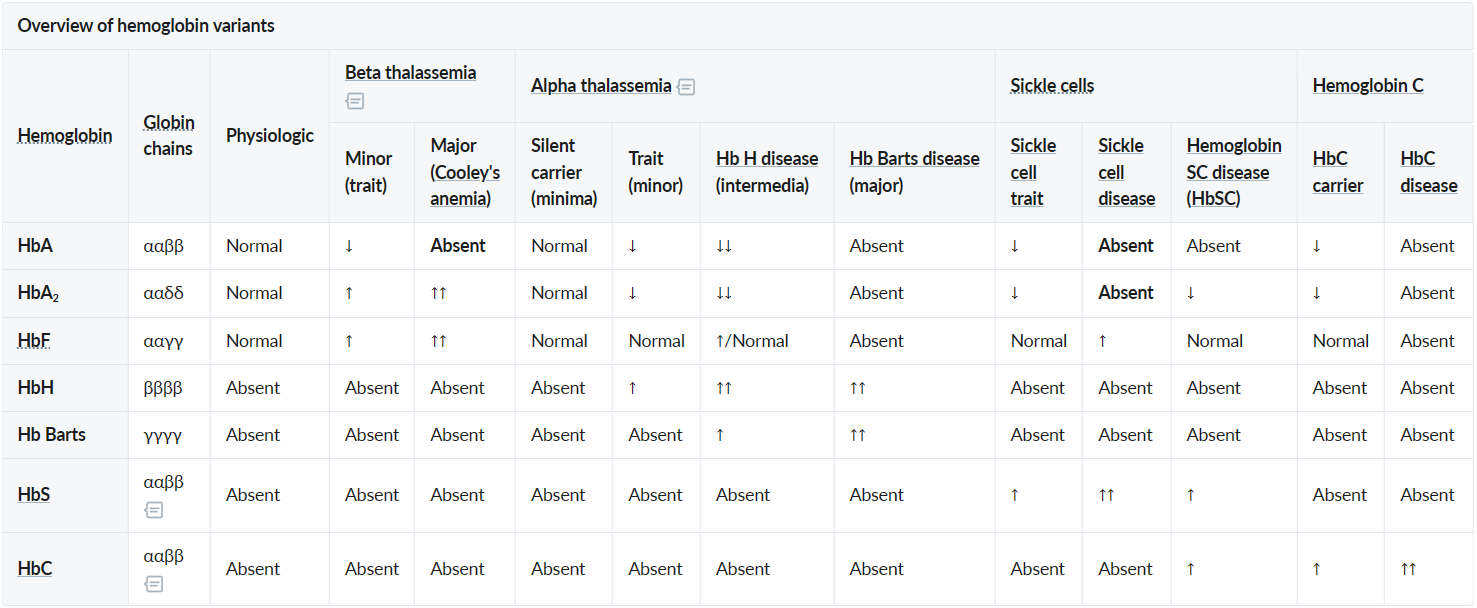Open the Sickle cells header link
The image size is (1477, 608).
1052,86
